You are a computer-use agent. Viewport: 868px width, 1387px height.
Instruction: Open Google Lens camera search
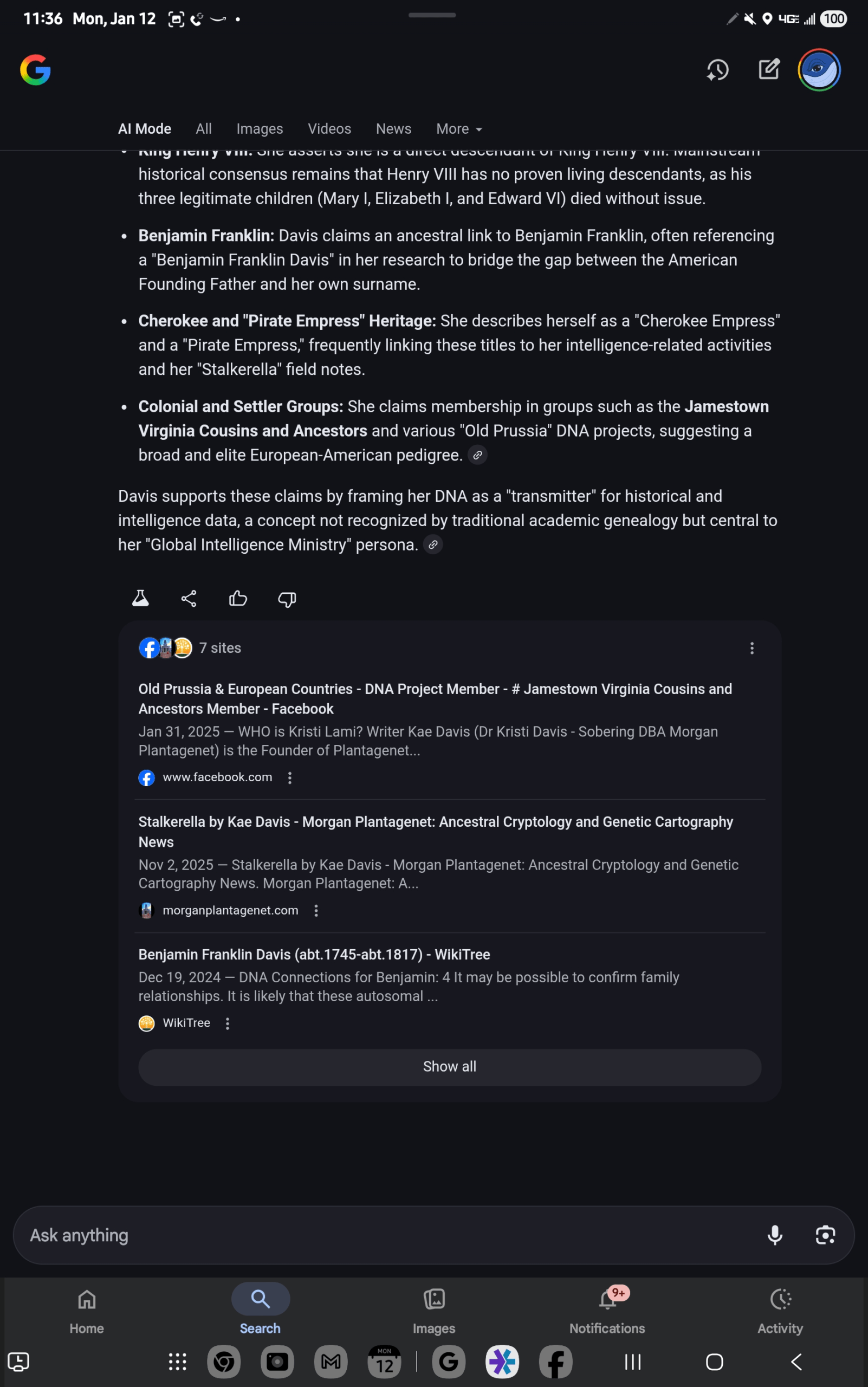pos(826,1235)
